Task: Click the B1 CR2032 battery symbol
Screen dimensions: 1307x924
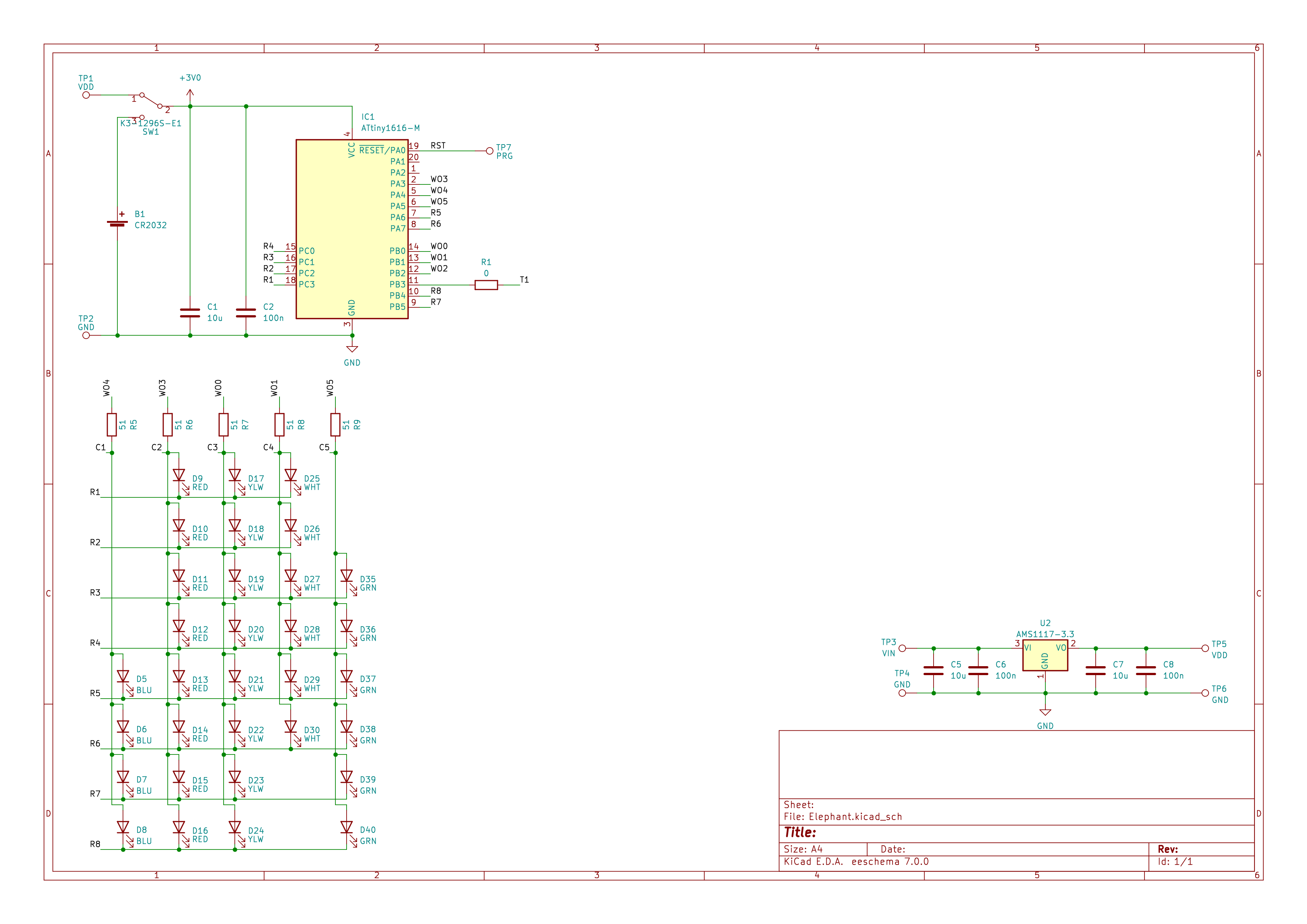Action: [x=117, y=224]
